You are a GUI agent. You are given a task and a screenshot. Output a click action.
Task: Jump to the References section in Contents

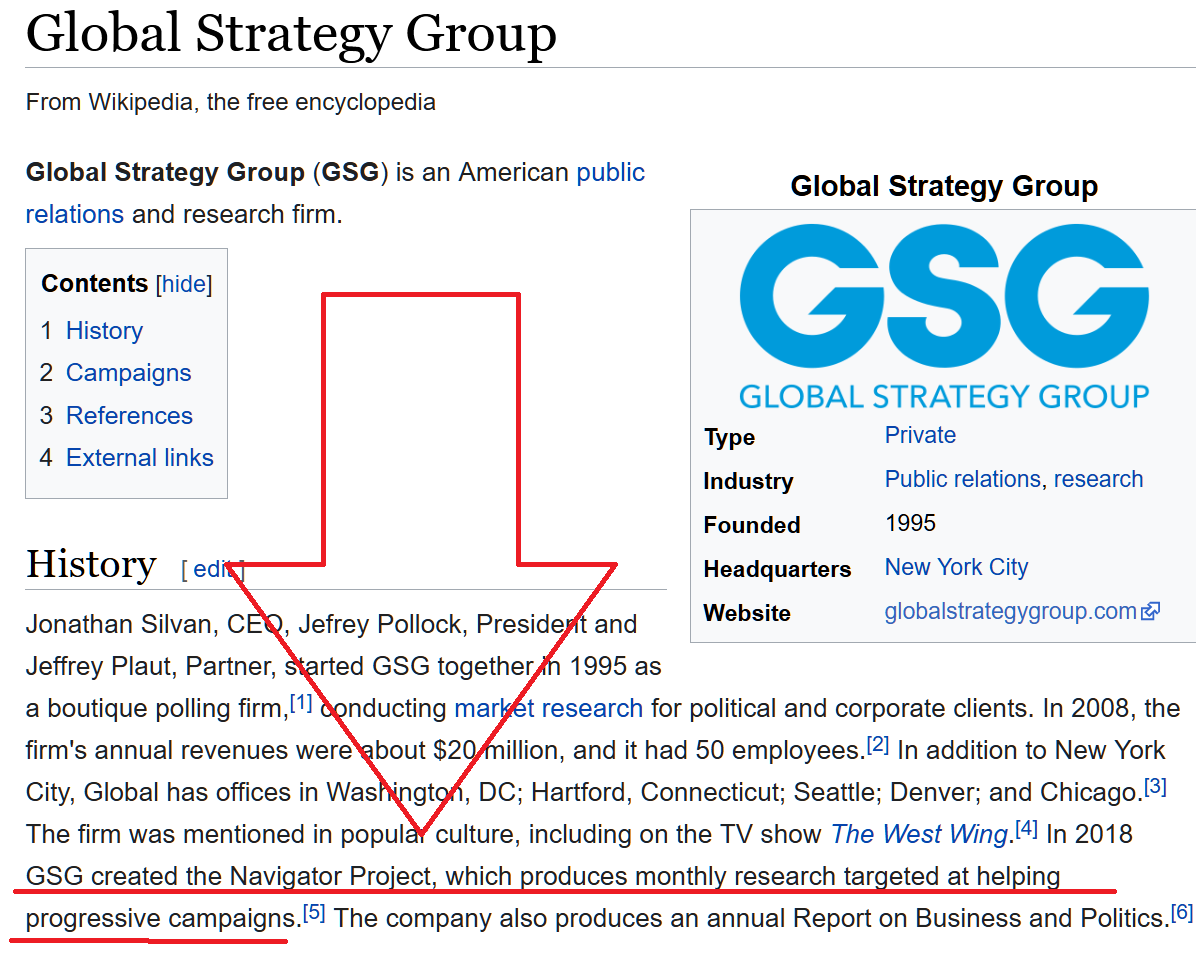130,416
